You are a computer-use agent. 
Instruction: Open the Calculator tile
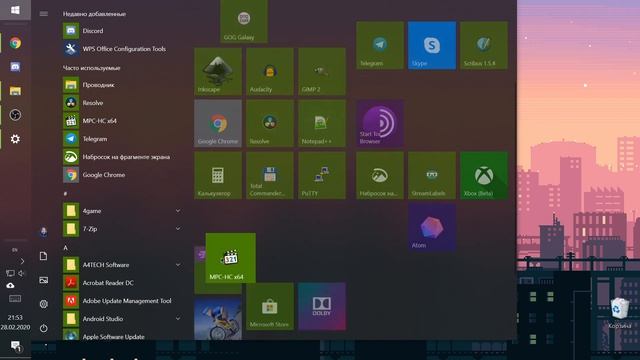[x=218, y=176]
